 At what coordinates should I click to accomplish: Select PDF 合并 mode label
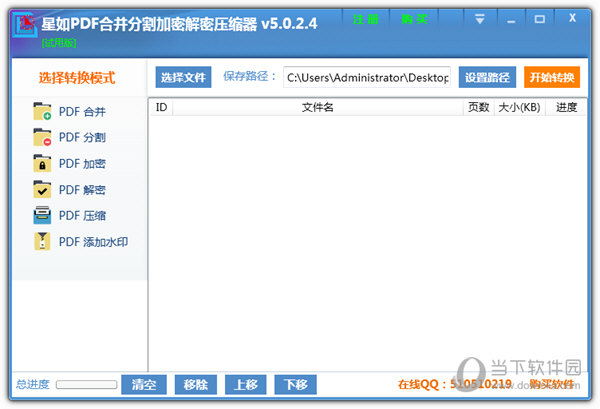[x=82, y=112]
